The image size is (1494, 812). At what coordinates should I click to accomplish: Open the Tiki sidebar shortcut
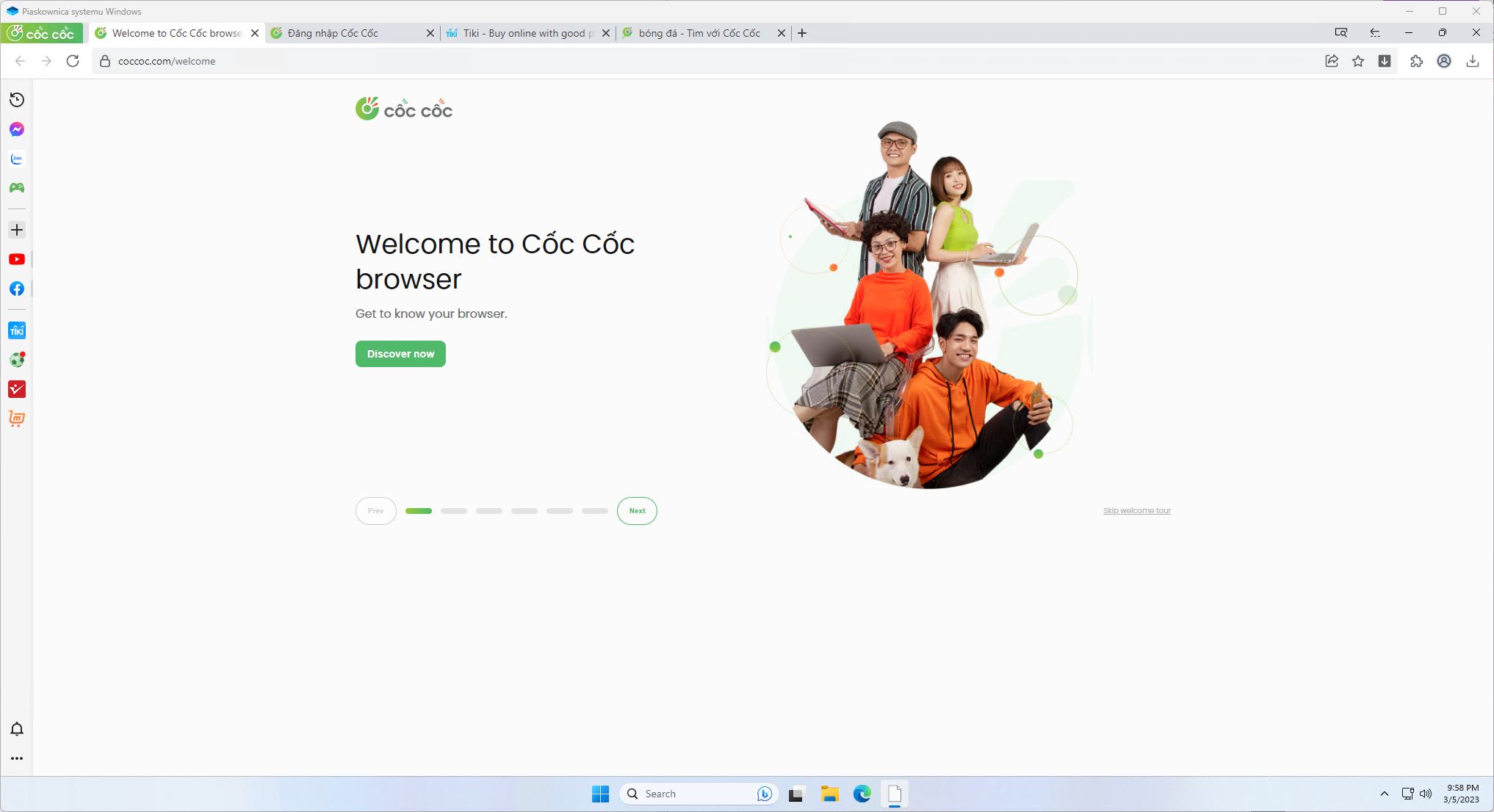17,330
